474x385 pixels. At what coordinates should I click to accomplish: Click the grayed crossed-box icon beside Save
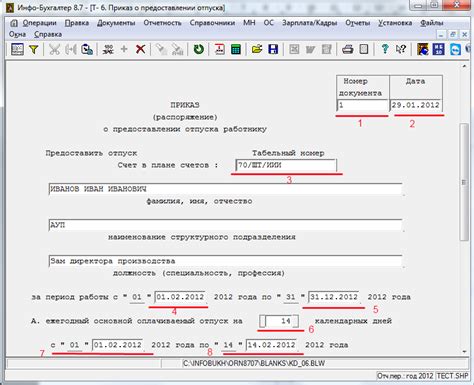294,50
